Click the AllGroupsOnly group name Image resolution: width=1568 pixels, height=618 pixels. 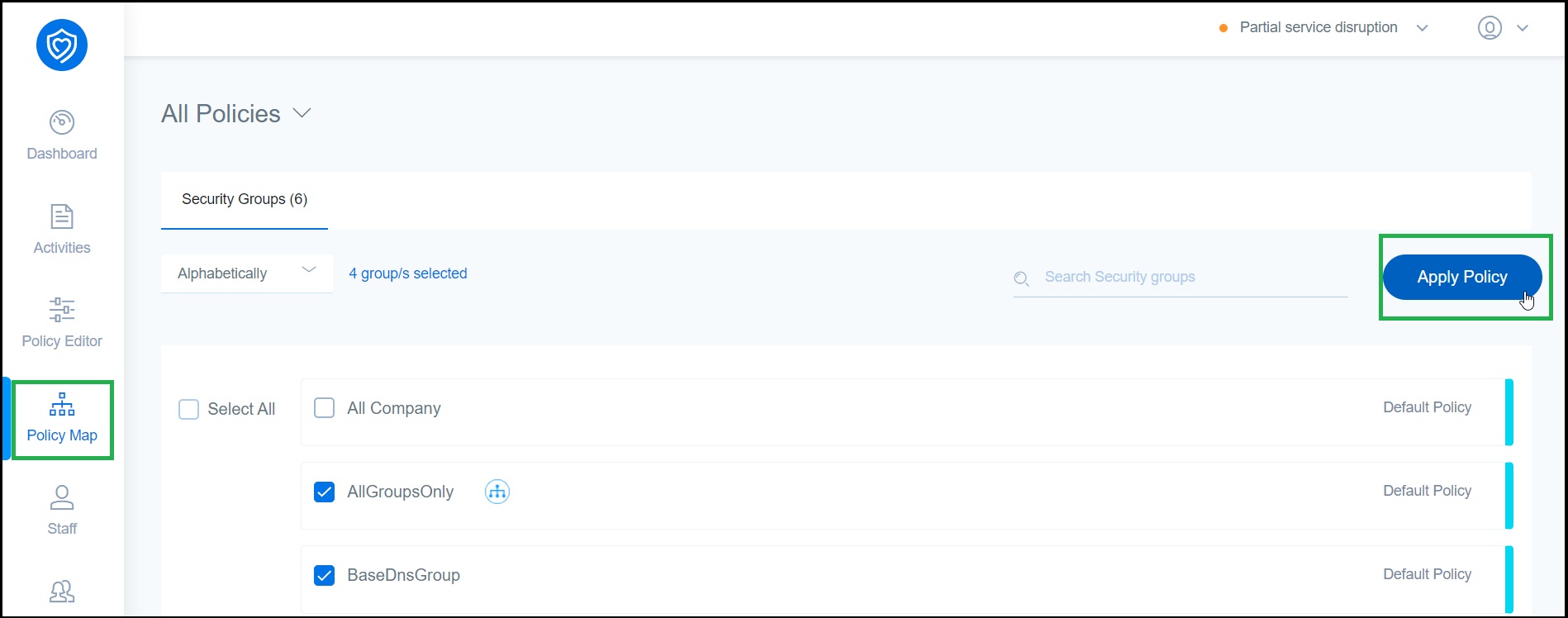click(401, 492)
